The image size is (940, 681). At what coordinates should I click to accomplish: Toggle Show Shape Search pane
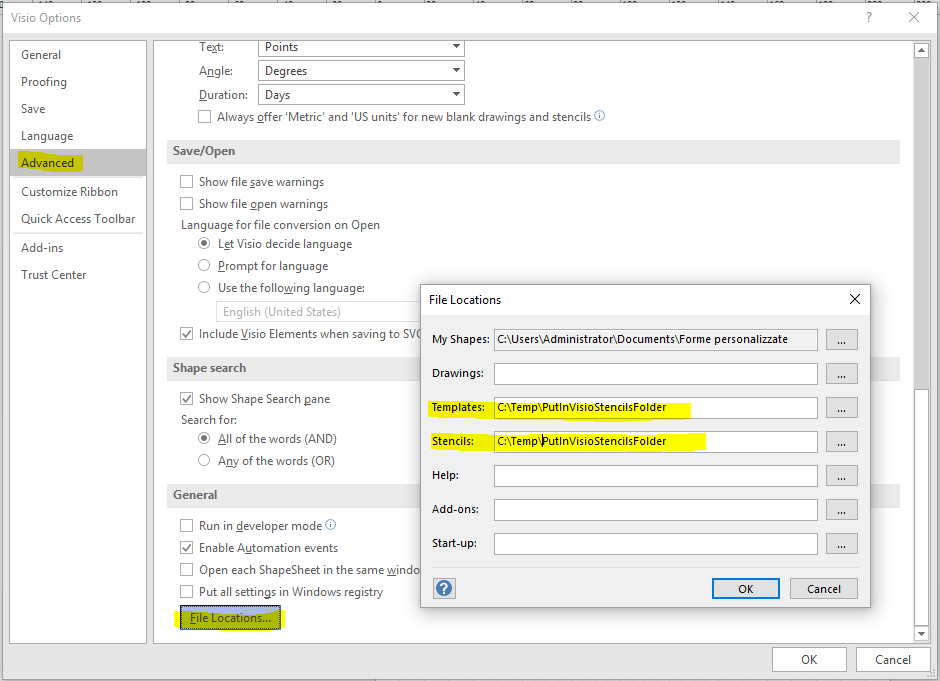point(186,399)
